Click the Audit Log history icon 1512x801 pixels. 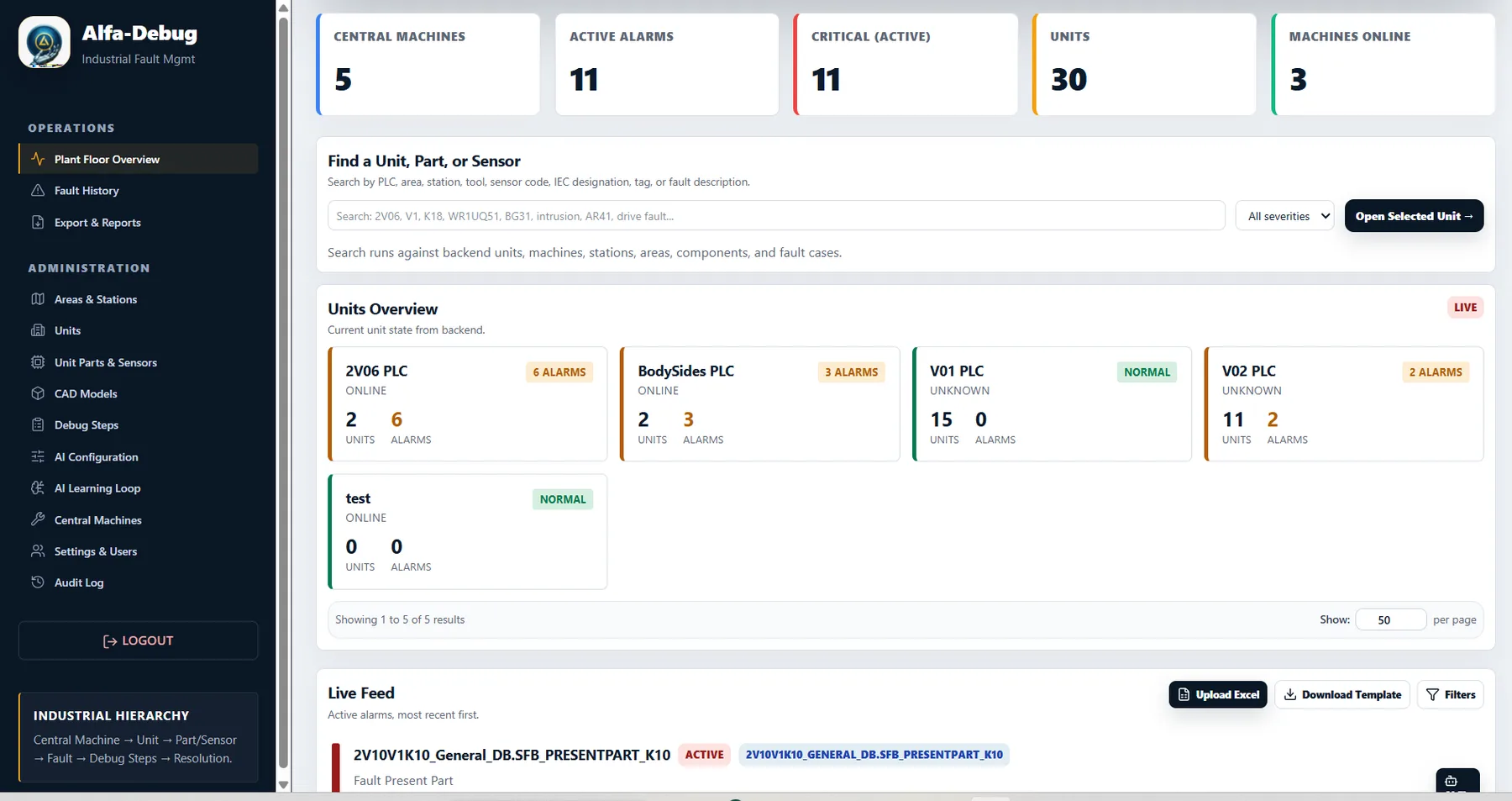coord(38,582)
